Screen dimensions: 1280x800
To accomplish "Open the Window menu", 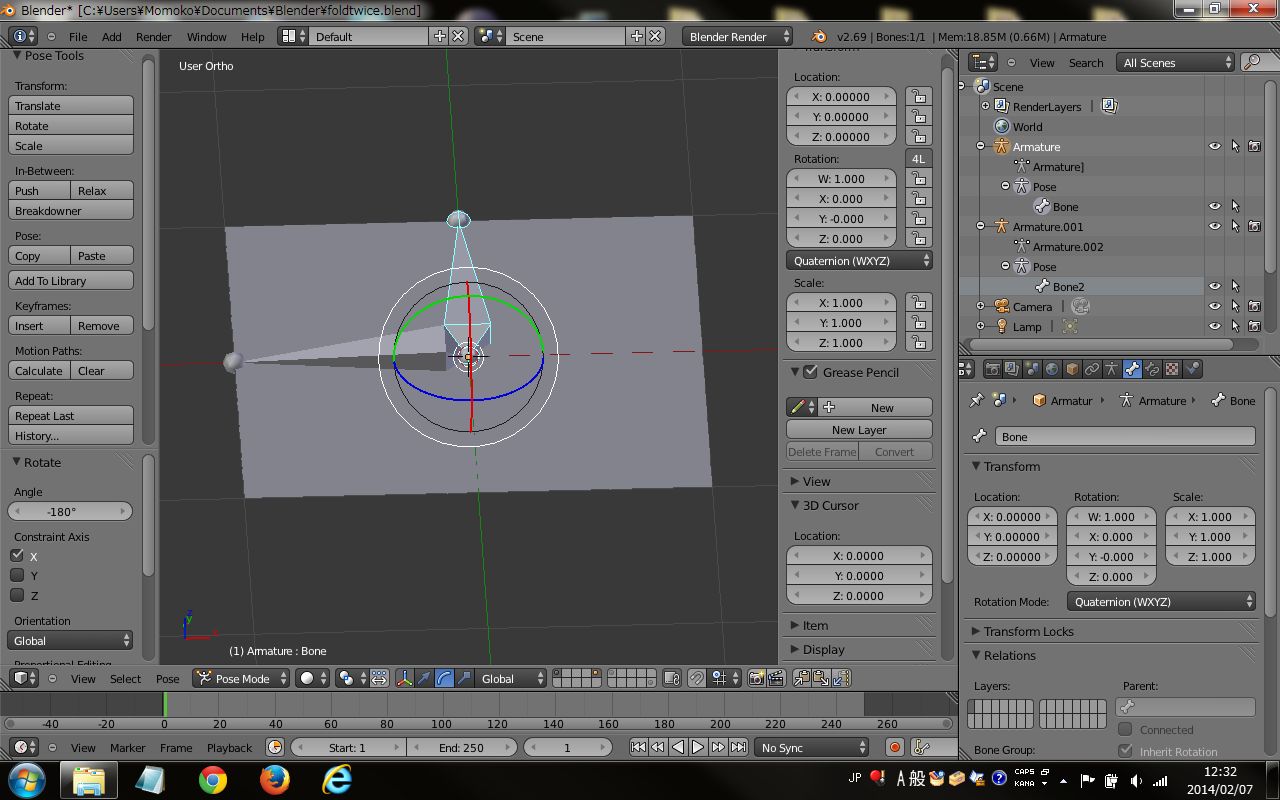I will point(206,36).
